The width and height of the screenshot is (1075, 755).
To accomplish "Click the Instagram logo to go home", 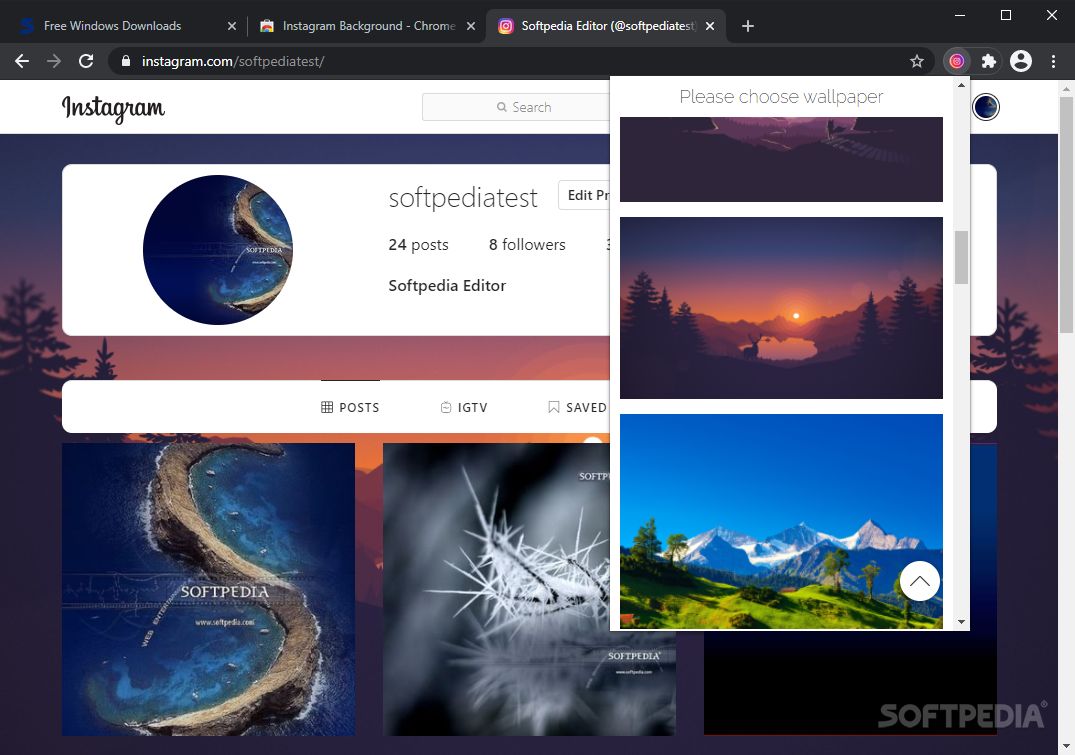I will pyautogui.click(x=112, y=107).
